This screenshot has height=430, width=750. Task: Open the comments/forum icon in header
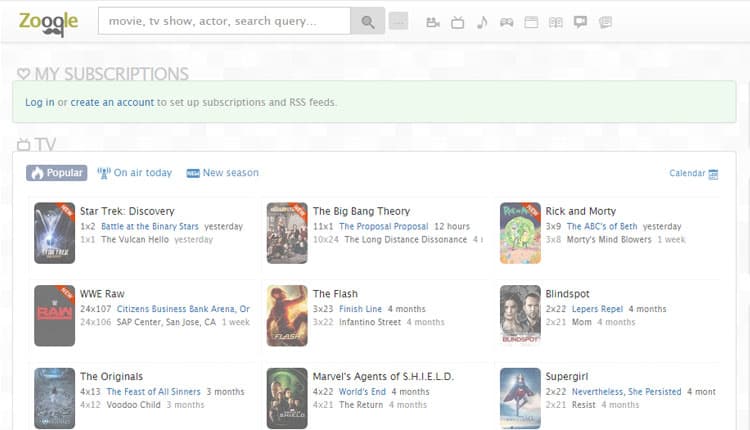coord(605,22)
